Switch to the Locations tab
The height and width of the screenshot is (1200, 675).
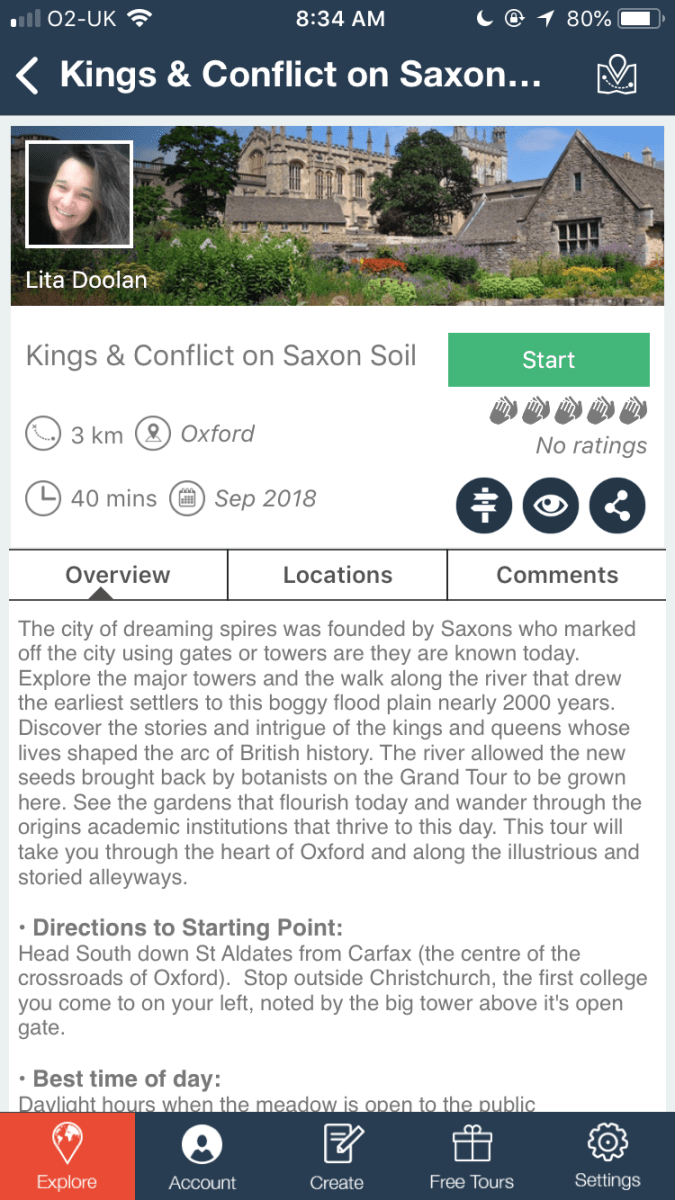pyautogui.click(x=337, y=575)
